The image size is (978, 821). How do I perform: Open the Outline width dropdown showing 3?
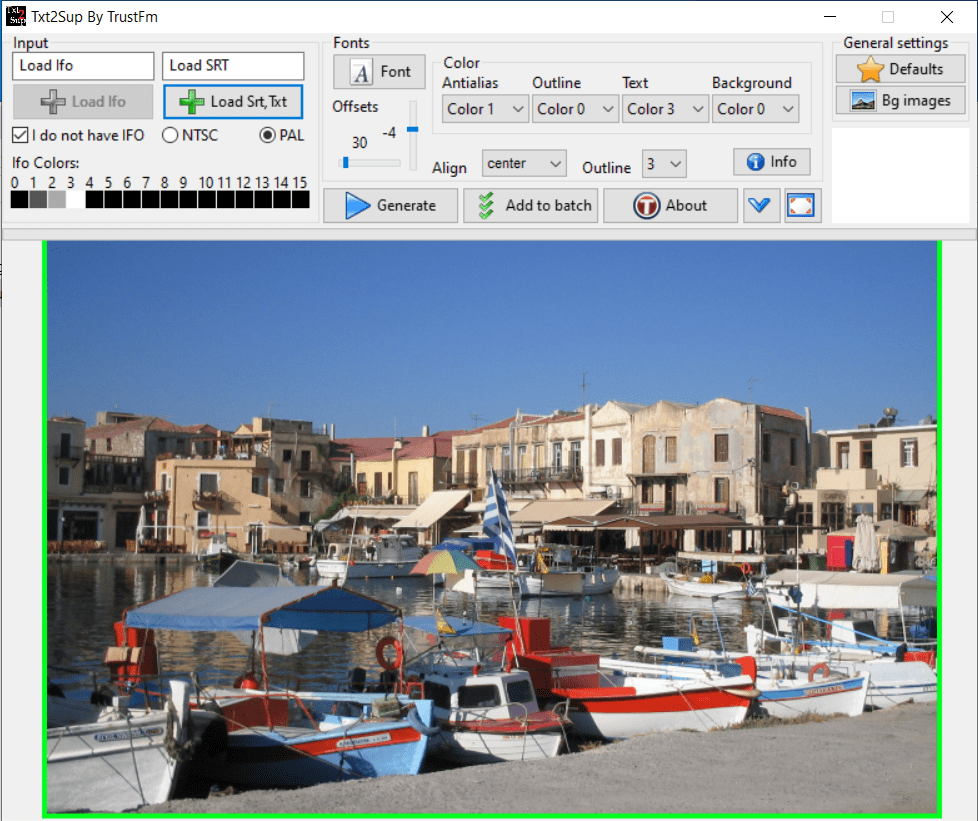664,164
